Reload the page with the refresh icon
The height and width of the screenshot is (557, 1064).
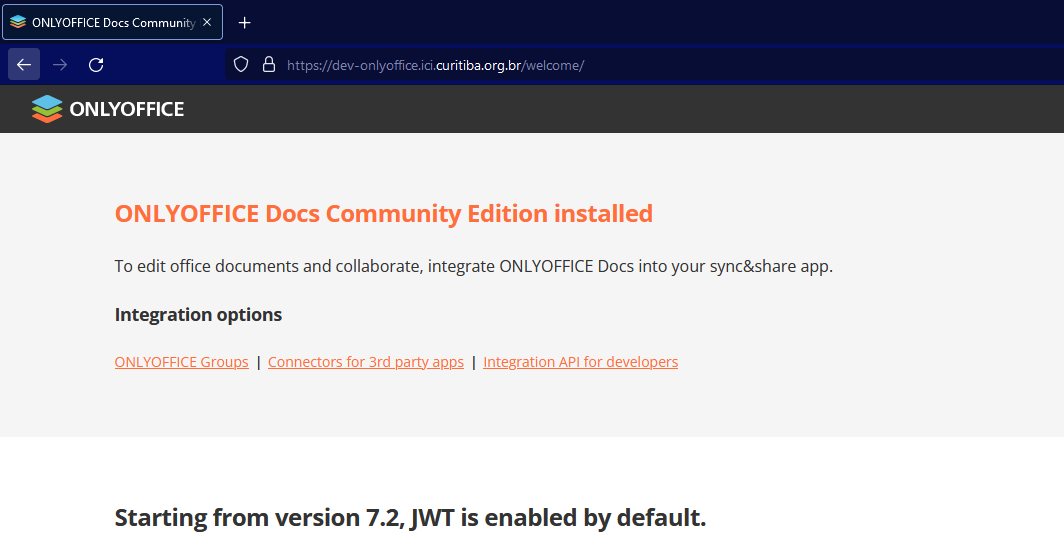[x=96, y=64]
